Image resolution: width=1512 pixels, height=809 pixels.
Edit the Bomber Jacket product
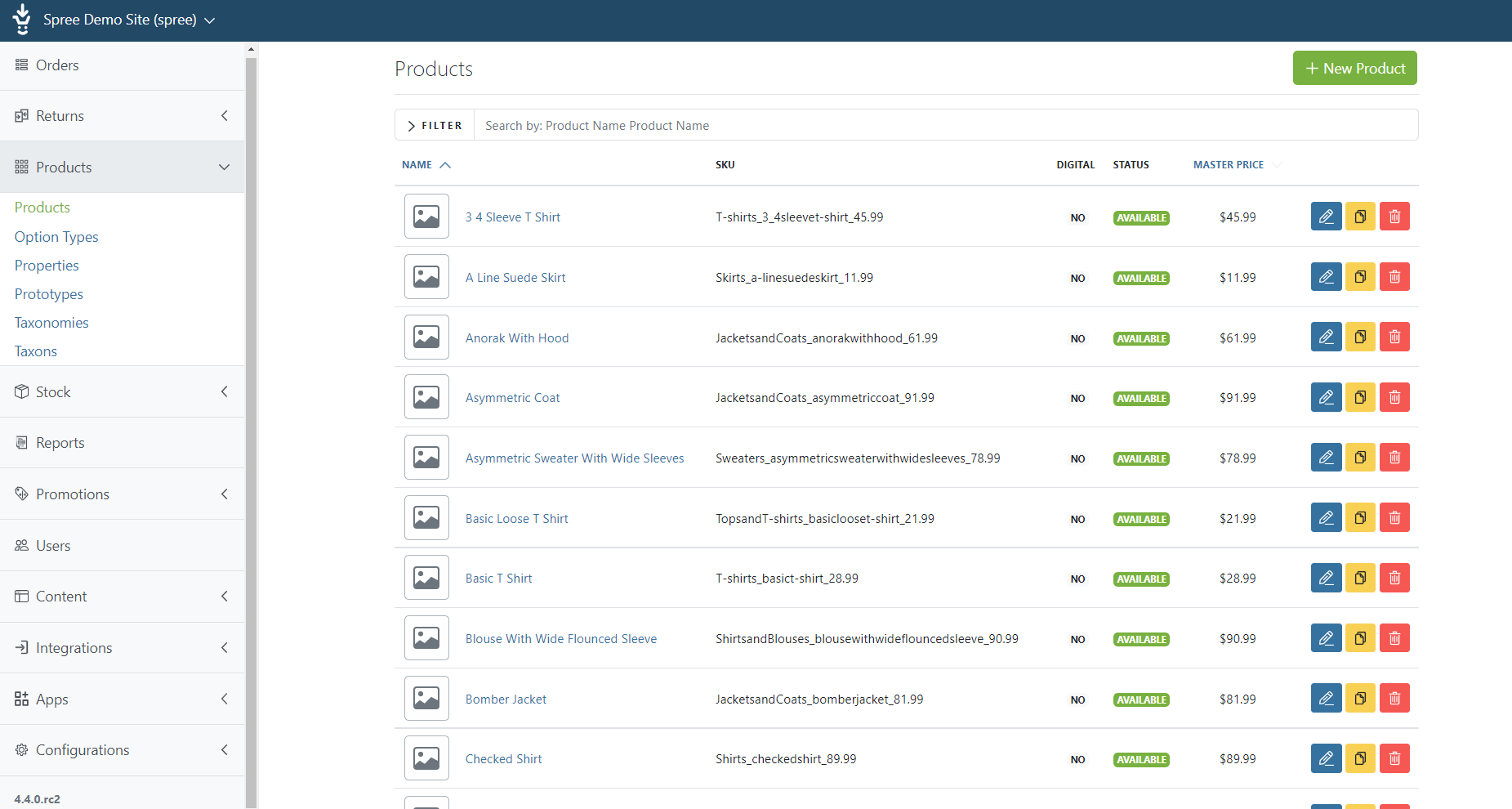tap(1325, 698)
